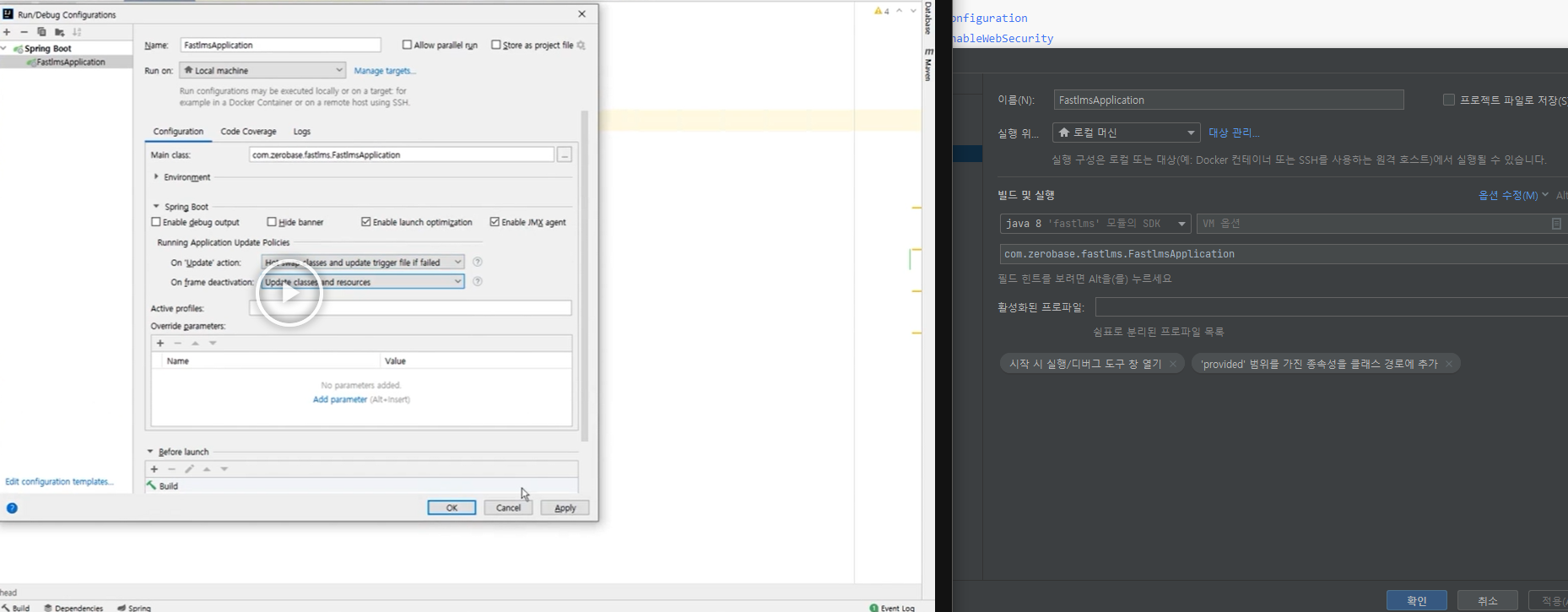This screenshot has height=612, width=1568.
Task: Add new run configuration with plus icon
Action: click(x=7, y=32)
